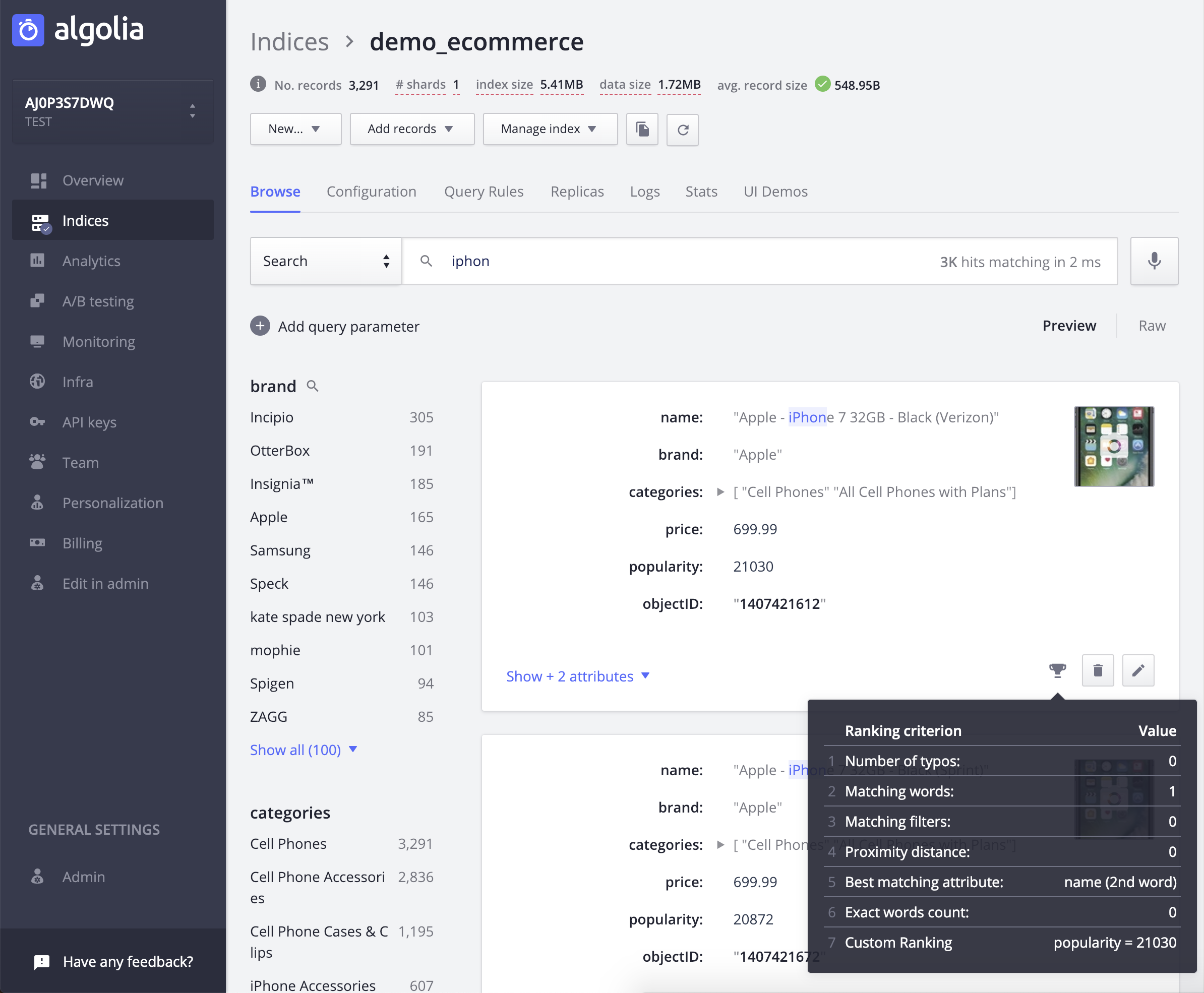Open the Logs tab
The width and height of the screenshot is (1204, 993).
pyautogui.click(x=645, y=192)
